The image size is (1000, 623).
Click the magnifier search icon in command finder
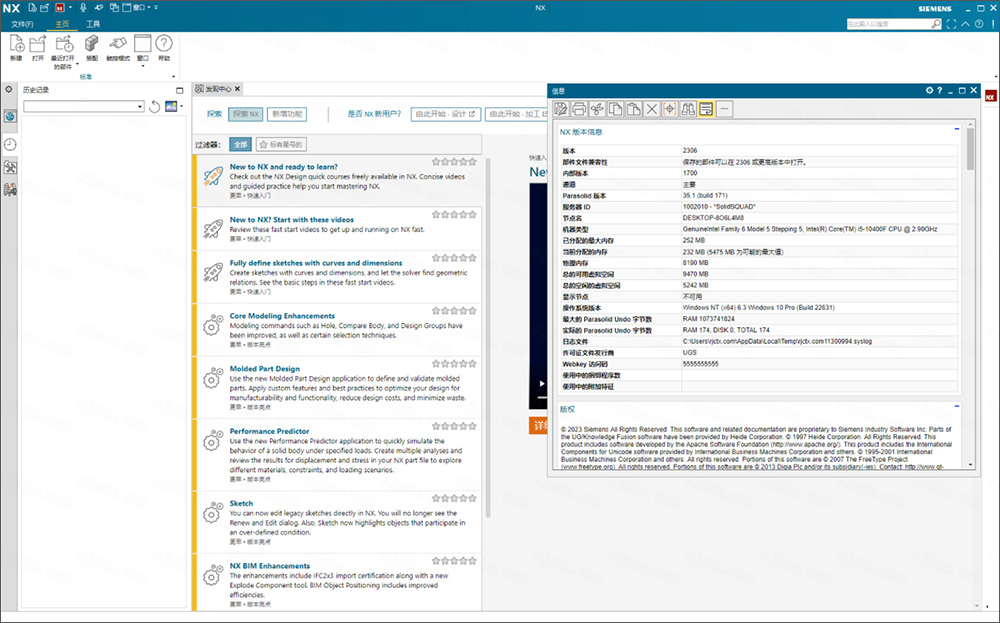tap(936, 24)
